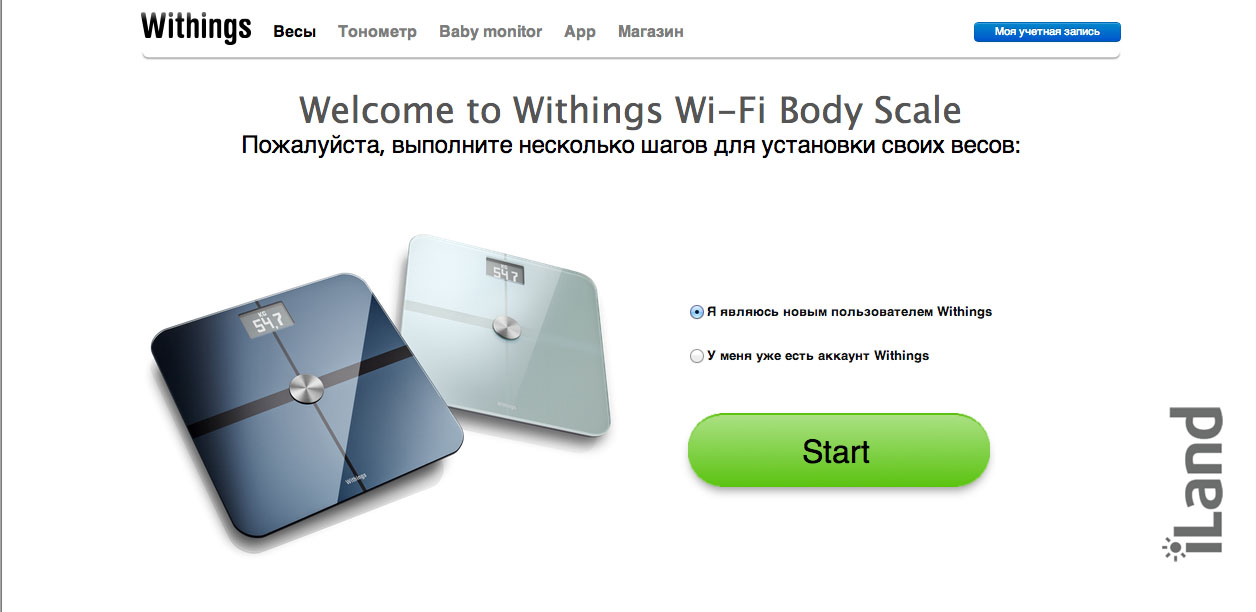Image resolution: width=1256 pixels, height=612 pixels.
Task: Click the Welcome to Withings Wi-Fi Body Scale heading
Action: (x=630, y=109)
